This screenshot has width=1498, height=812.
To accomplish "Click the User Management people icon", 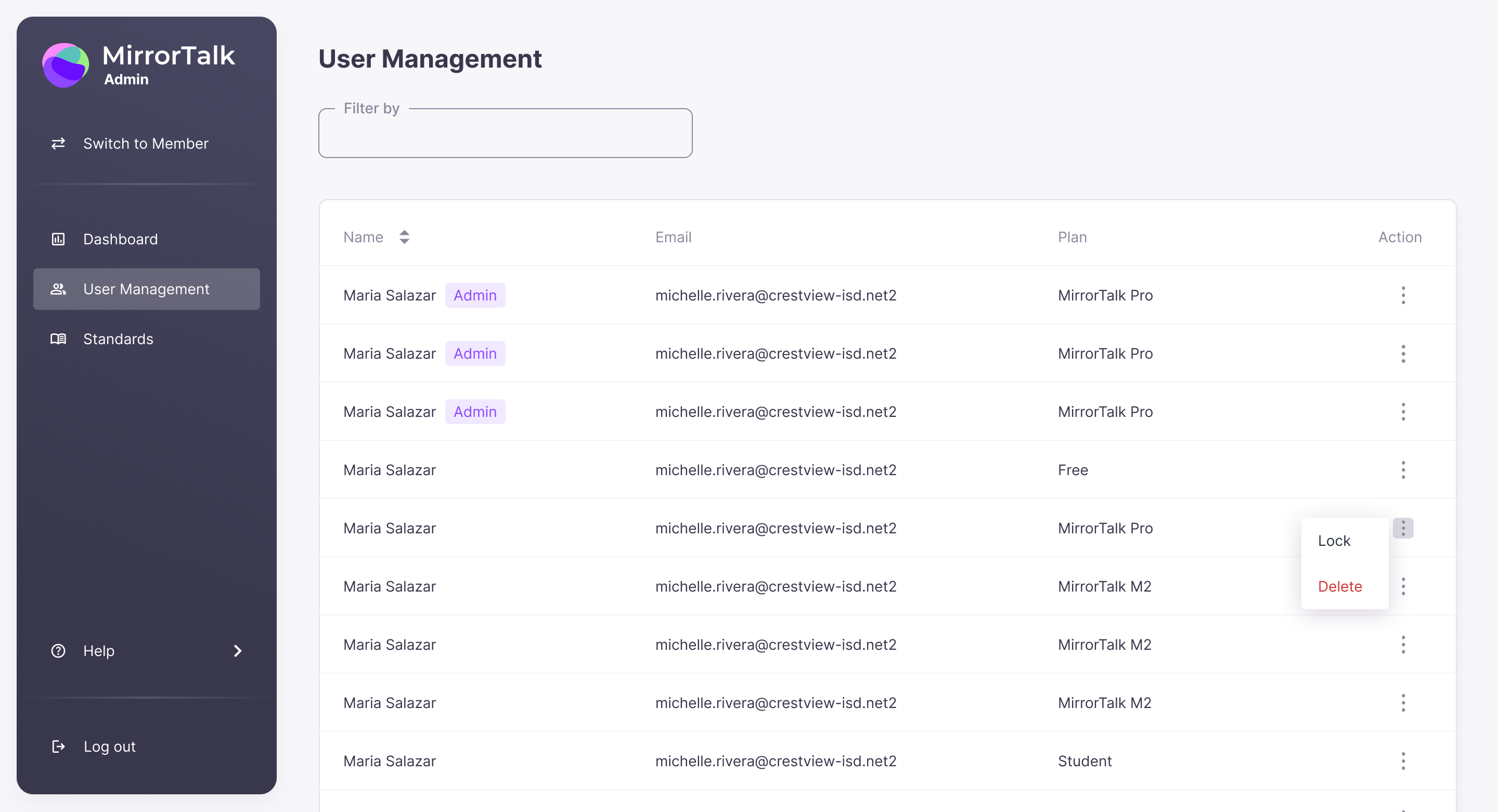I will coord(58,289).
